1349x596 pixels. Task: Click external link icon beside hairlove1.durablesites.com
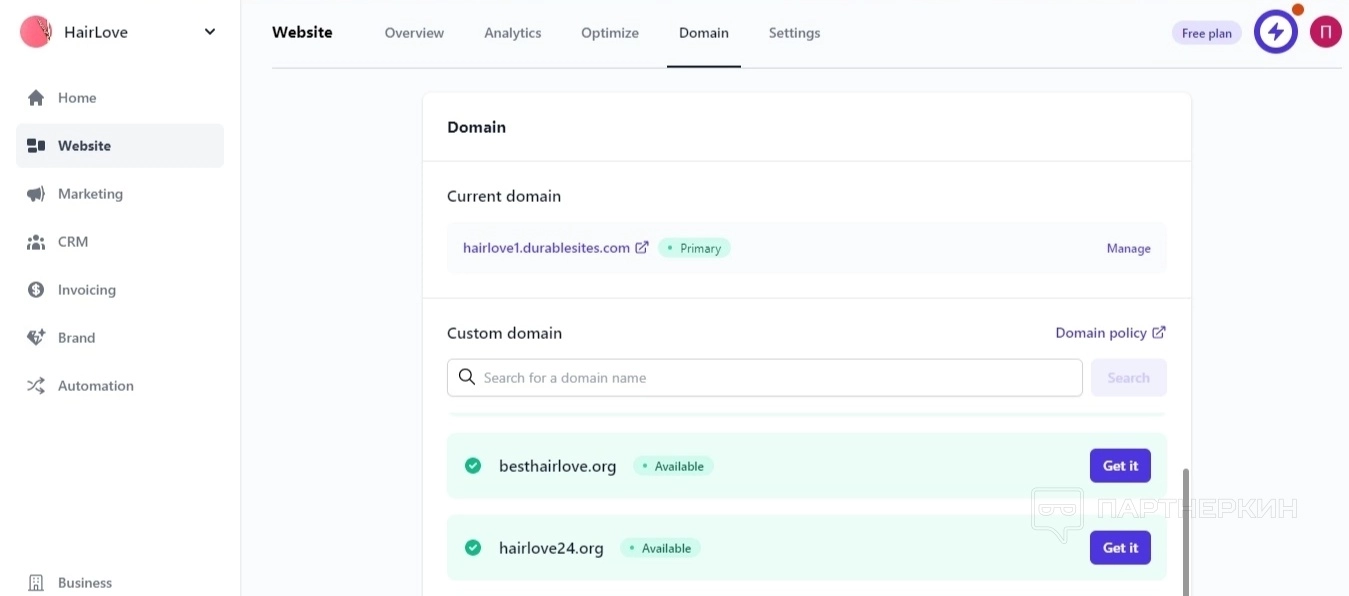[642, 248]
